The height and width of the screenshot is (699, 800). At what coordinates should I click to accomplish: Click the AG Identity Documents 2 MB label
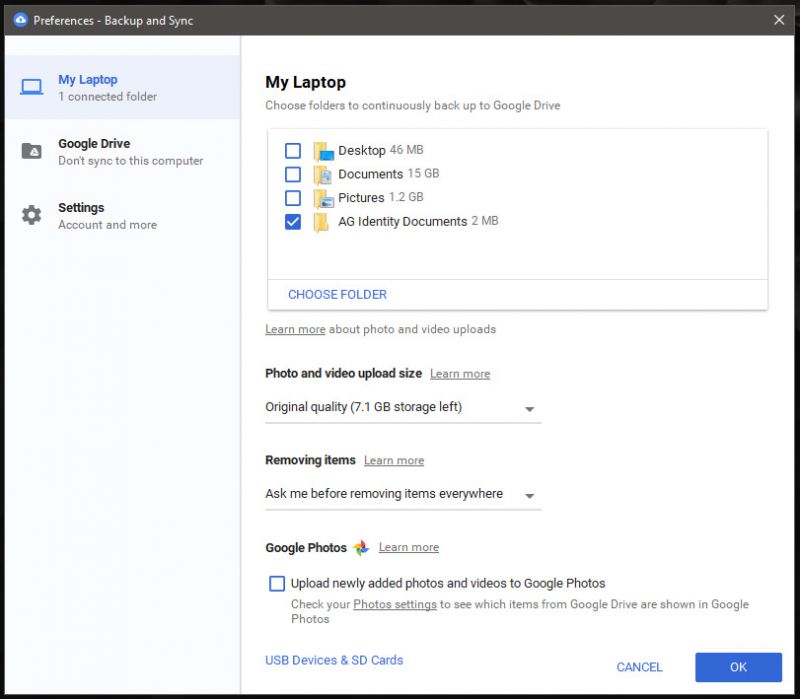(x=418, y=221)
